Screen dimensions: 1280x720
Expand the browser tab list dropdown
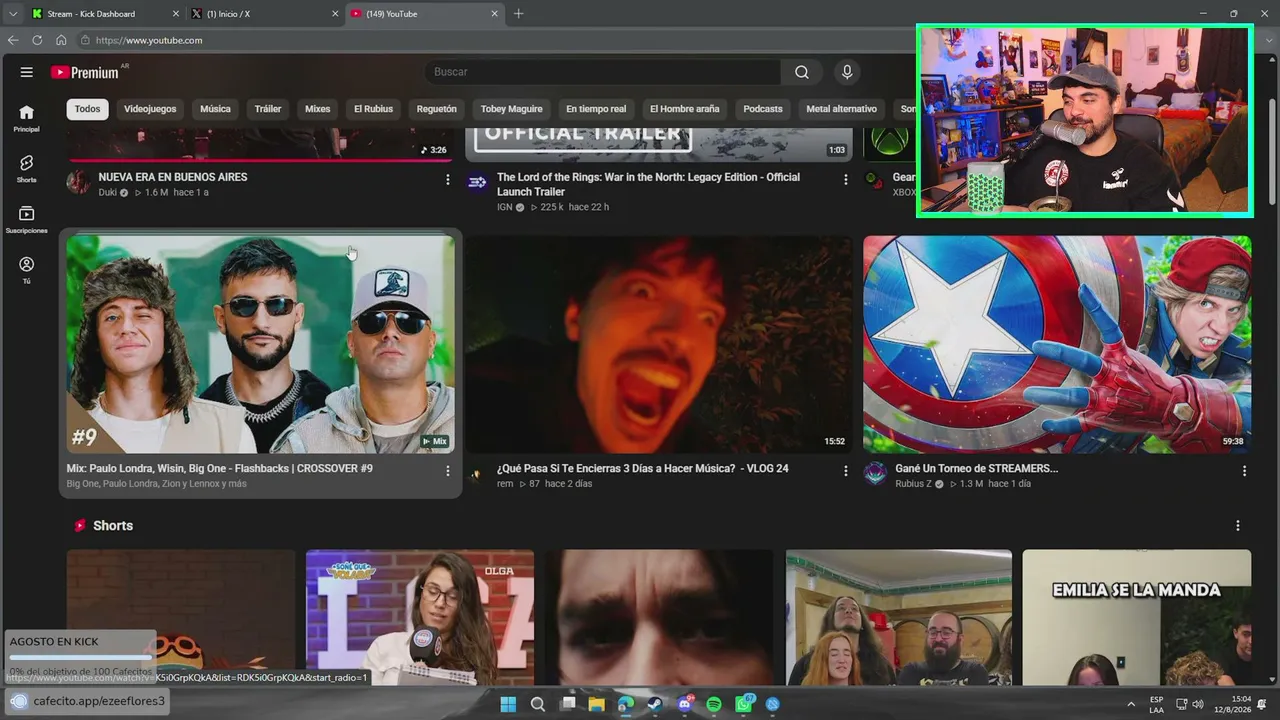click(x=12, y=14)
